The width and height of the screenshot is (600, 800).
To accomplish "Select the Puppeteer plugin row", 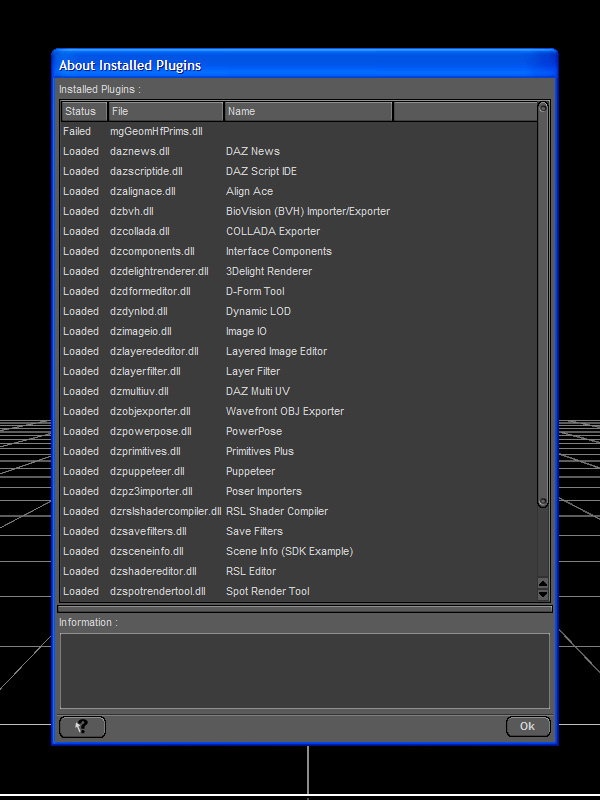I will 299,471.
